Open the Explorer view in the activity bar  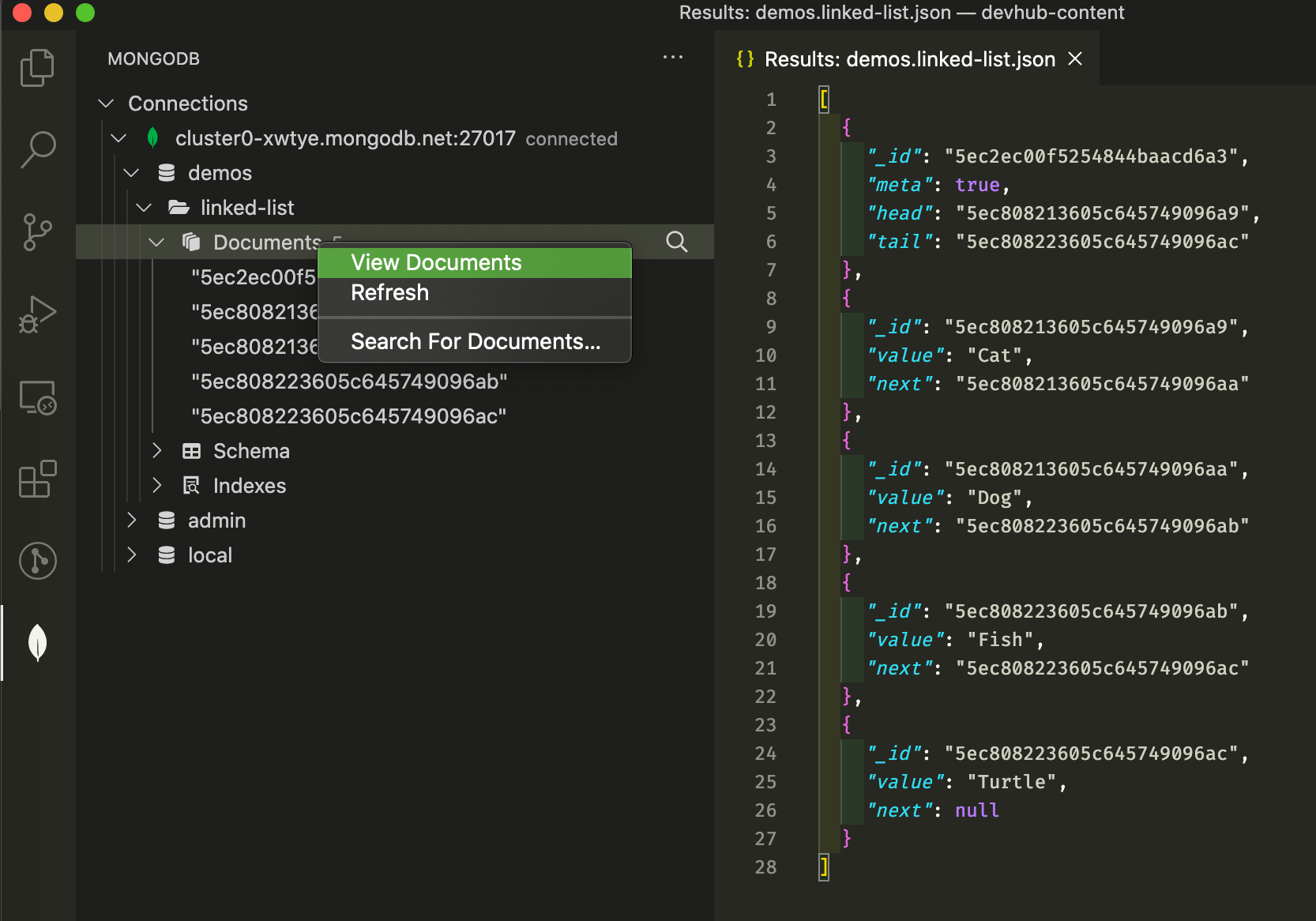pos(37,68)
